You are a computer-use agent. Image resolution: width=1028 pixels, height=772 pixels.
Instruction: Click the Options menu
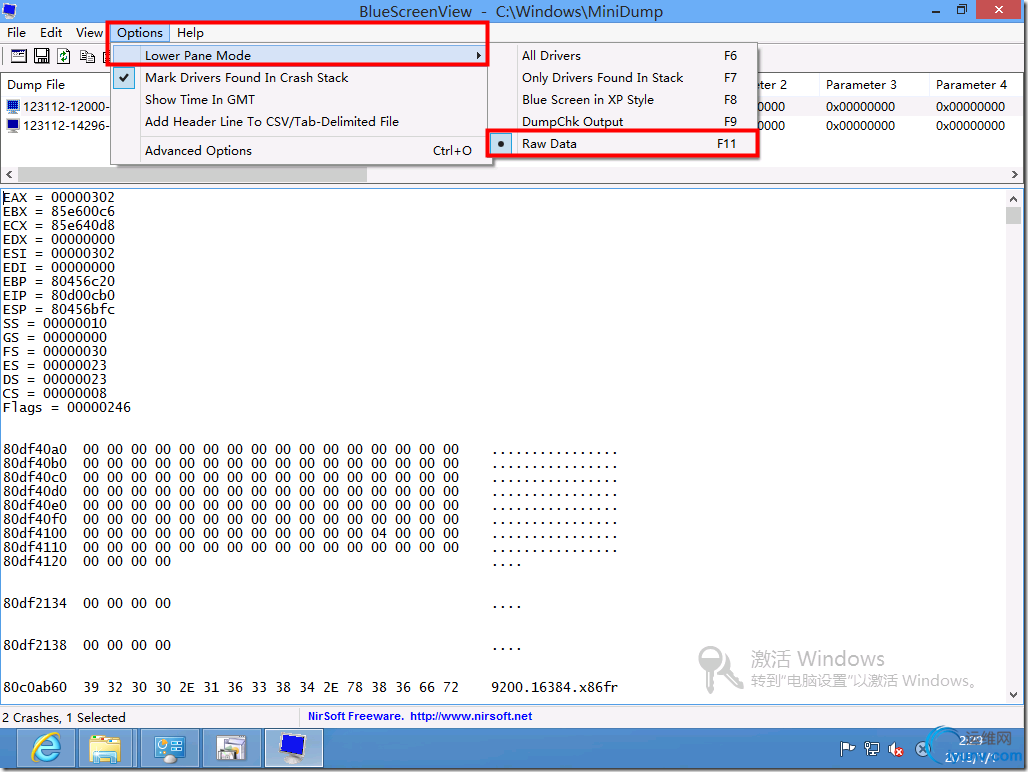click(x=140, y=32)
